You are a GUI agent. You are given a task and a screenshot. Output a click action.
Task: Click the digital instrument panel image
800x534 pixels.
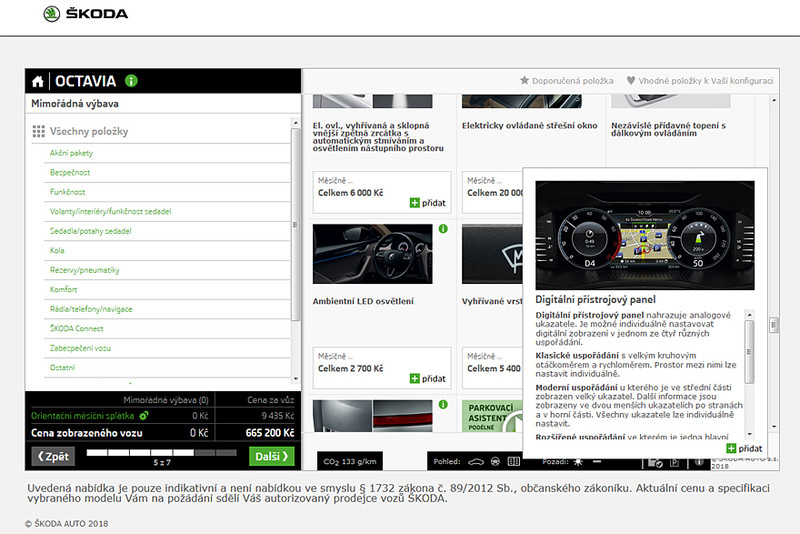[x=645, y=235]
